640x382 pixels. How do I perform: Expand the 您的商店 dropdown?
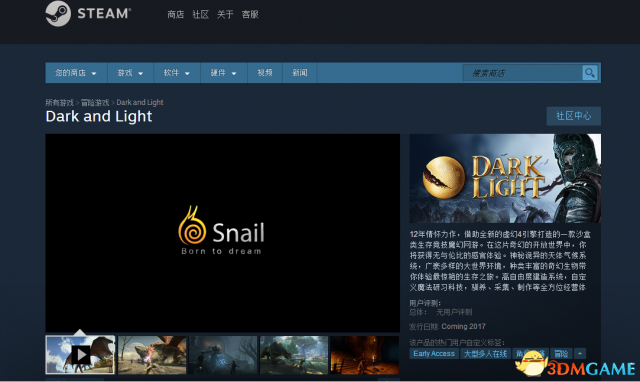76,73
